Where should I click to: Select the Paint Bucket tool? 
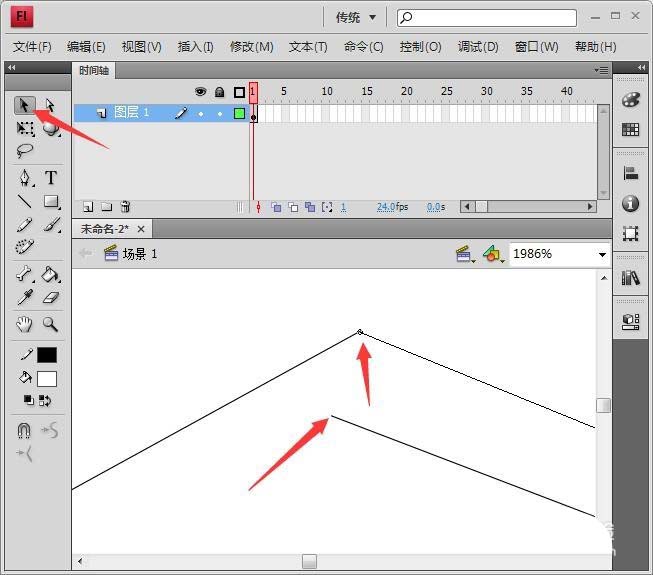tap(51, 274)
